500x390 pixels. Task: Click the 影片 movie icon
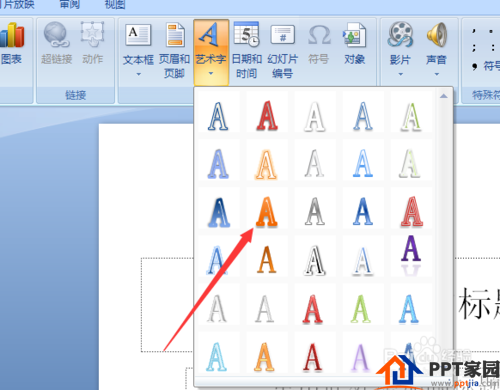click(x=400, y=34)
